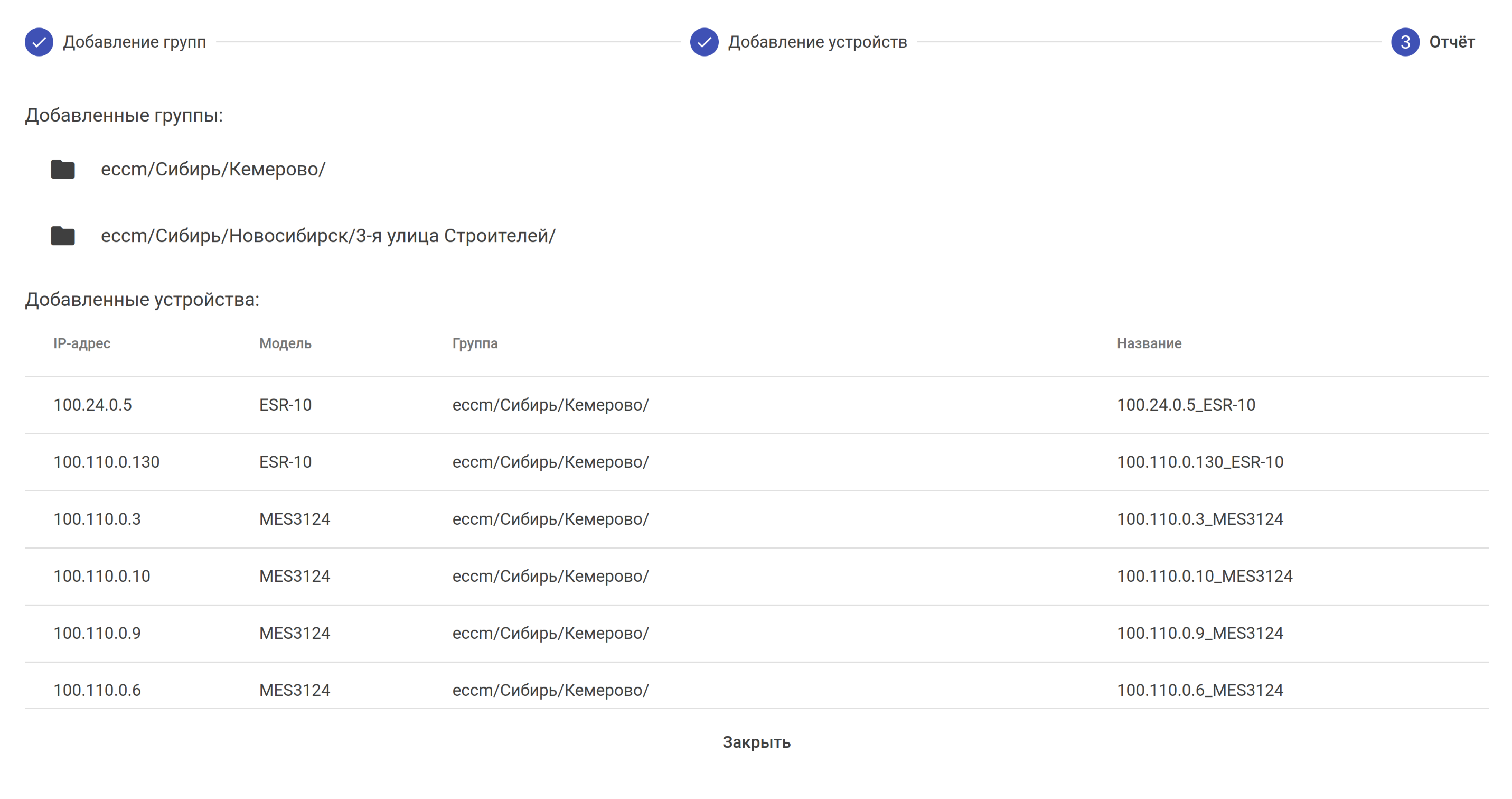Image resolution: width=1512 pixels, height=799 pixels.
Task: Click the Название column header
Action: pos(1149,343)
